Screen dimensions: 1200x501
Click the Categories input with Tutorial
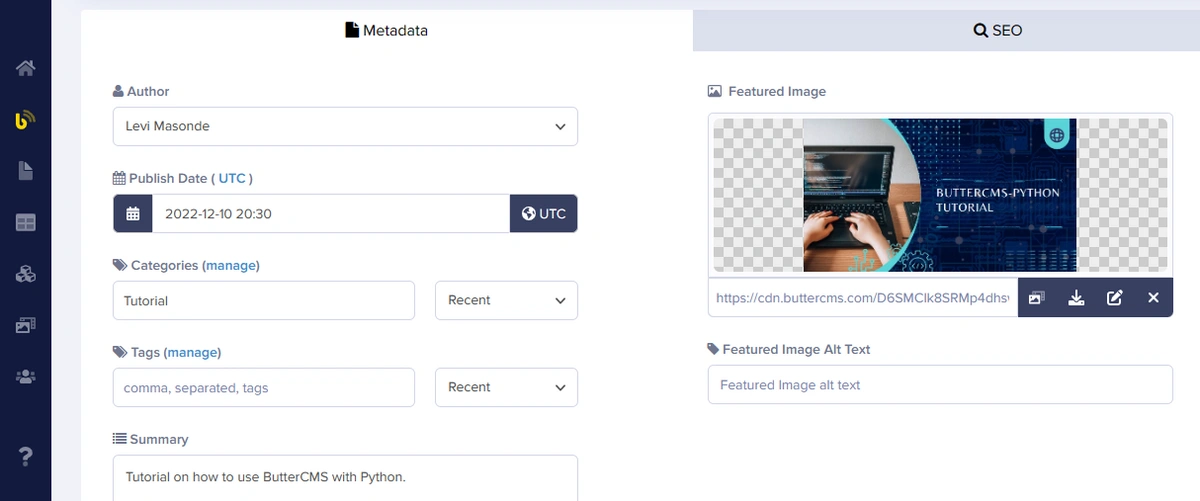(x=264, y=300)
